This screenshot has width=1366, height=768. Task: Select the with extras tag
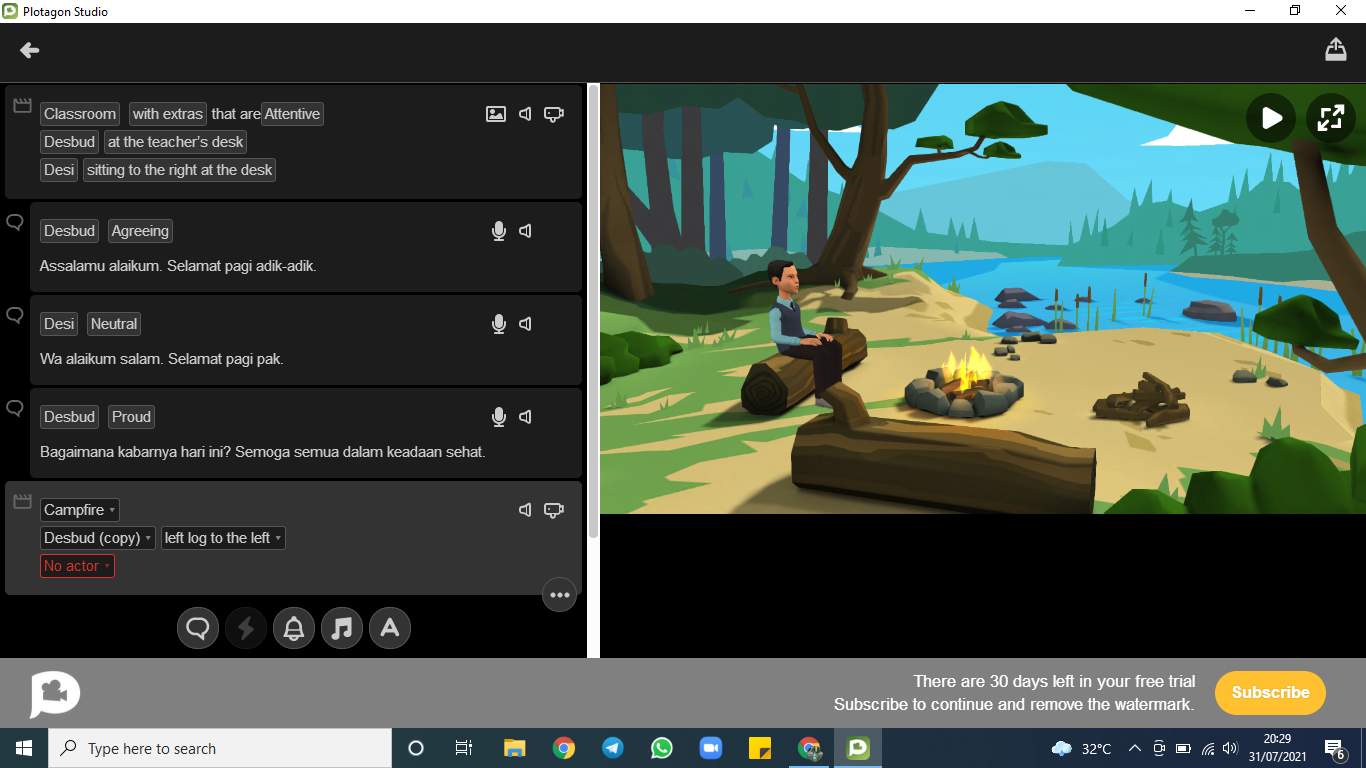coord(168,114)
